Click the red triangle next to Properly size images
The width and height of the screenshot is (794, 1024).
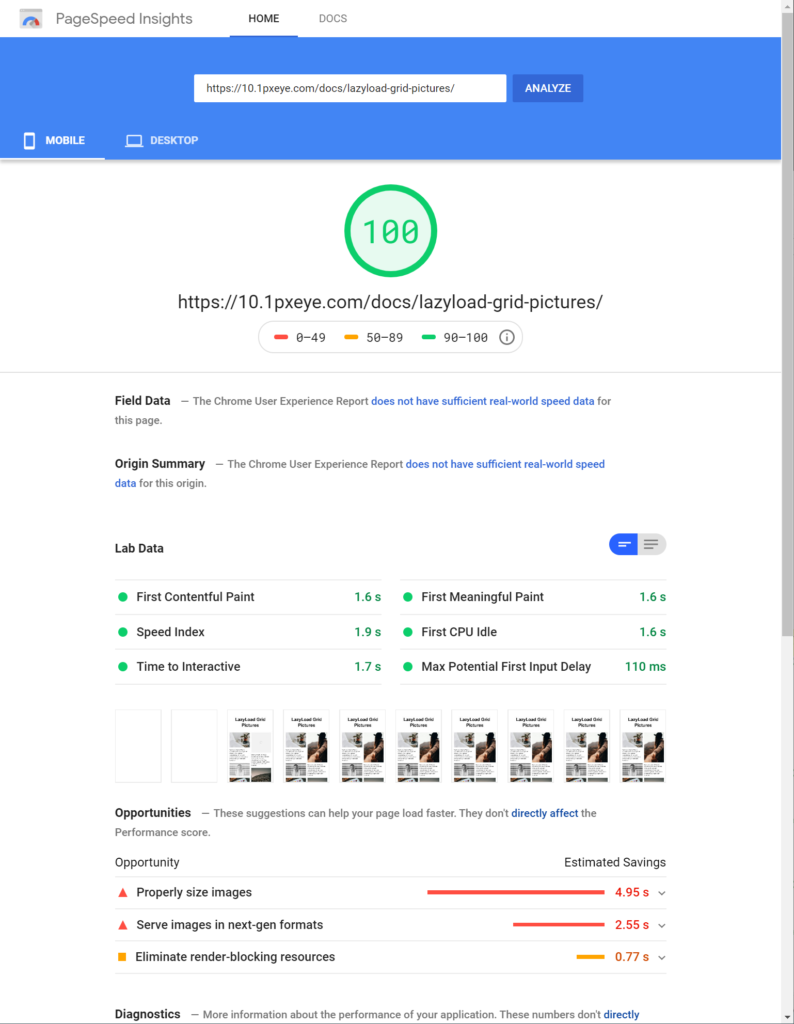pyautogui.click(x=123, y=892)
